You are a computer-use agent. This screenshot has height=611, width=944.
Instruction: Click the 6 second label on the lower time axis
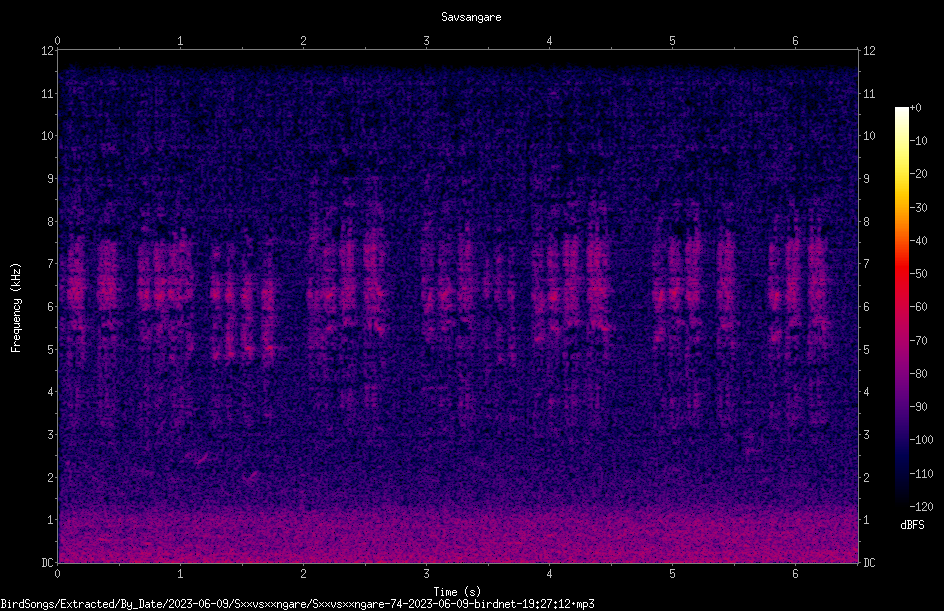coord(795,574)
